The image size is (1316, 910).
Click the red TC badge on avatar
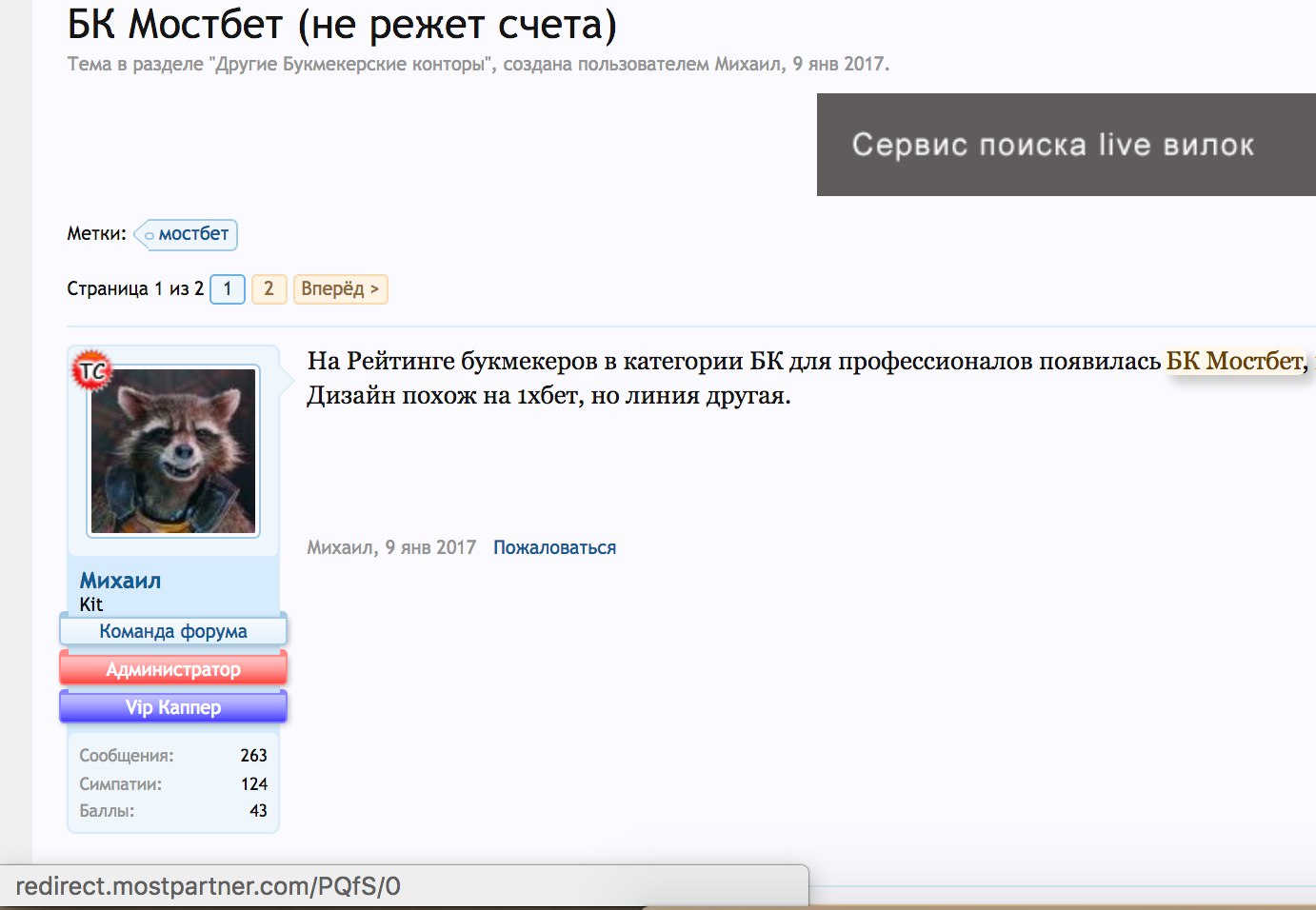coord(91,370)
